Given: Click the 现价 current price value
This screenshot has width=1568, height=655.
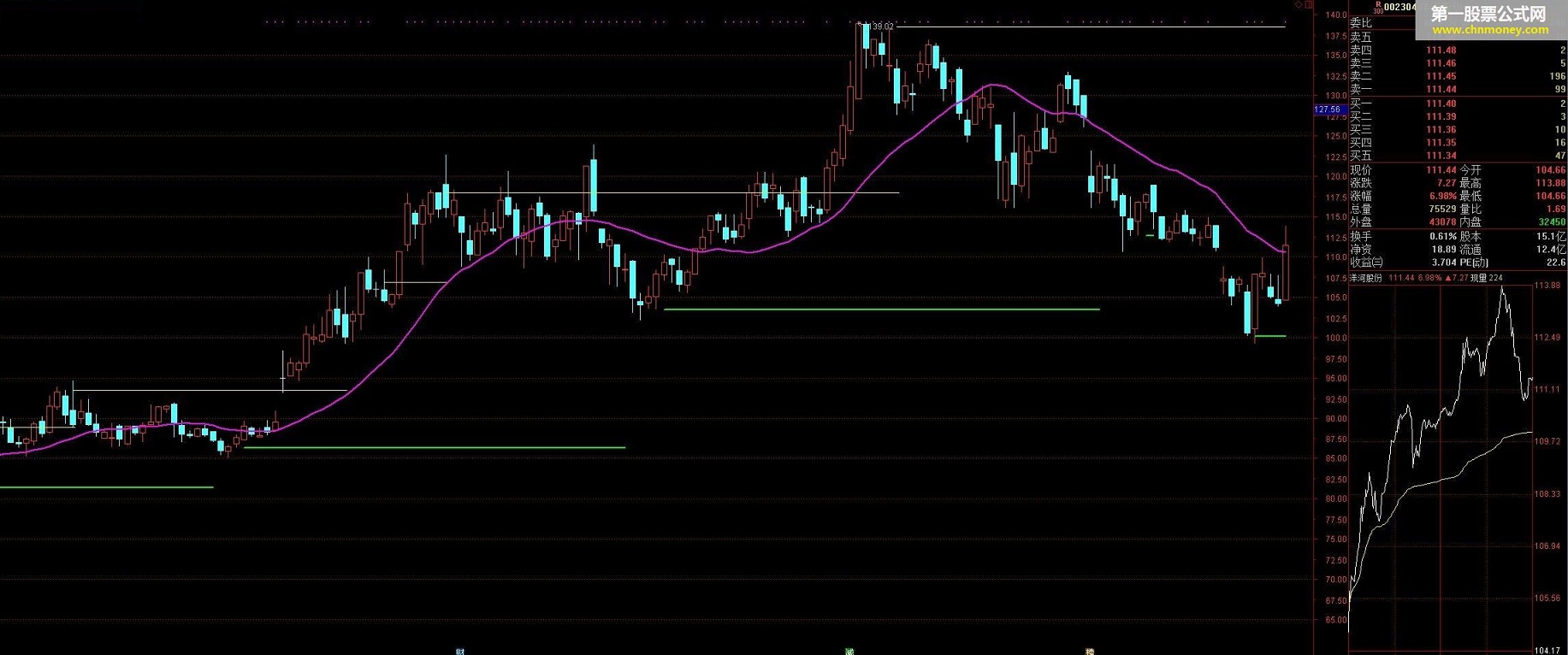Looking at the screenshot, I should point(1441,170).
